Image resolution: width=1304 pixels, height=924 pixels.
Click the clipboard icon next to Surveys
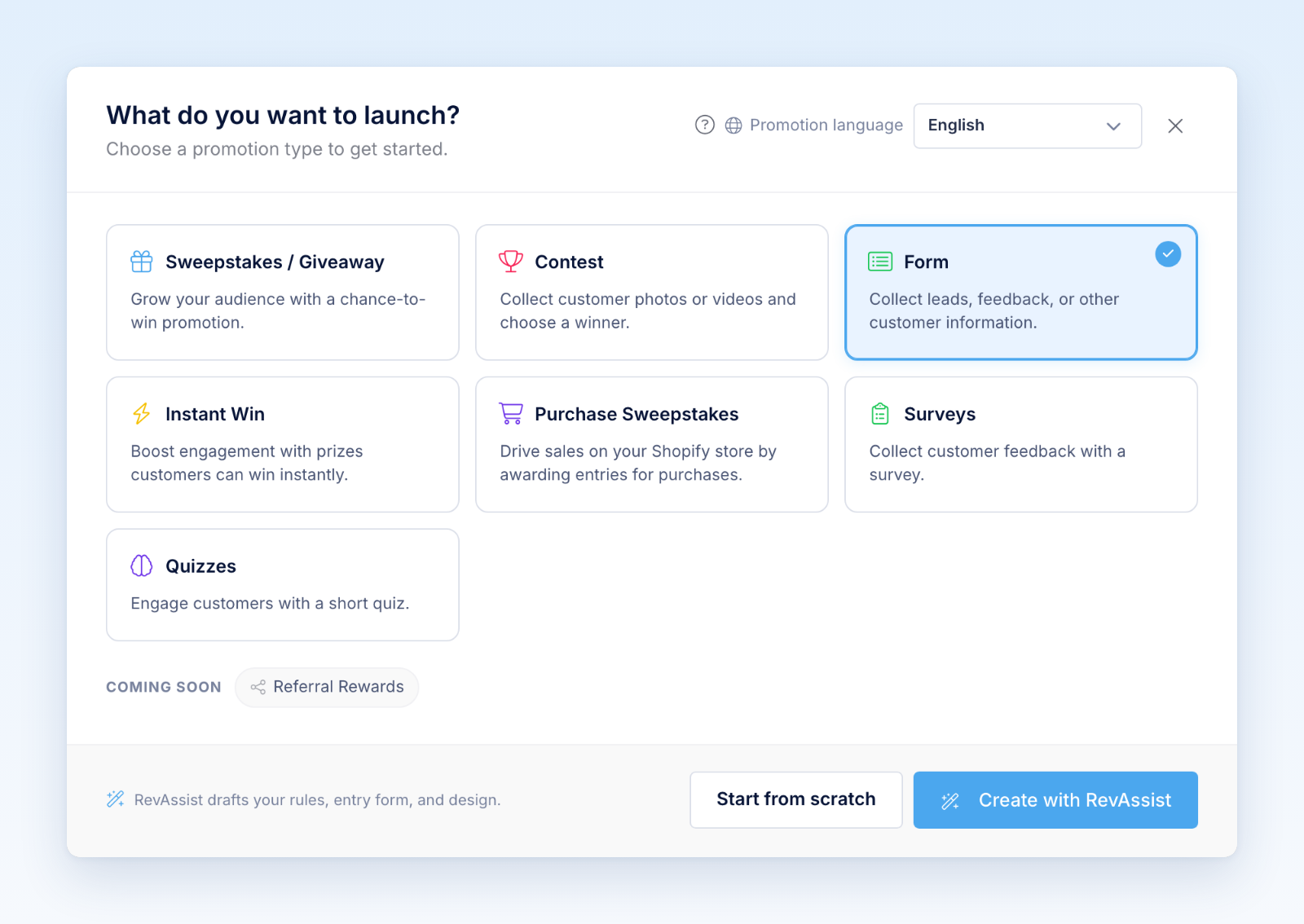click(x=880, y=414)
